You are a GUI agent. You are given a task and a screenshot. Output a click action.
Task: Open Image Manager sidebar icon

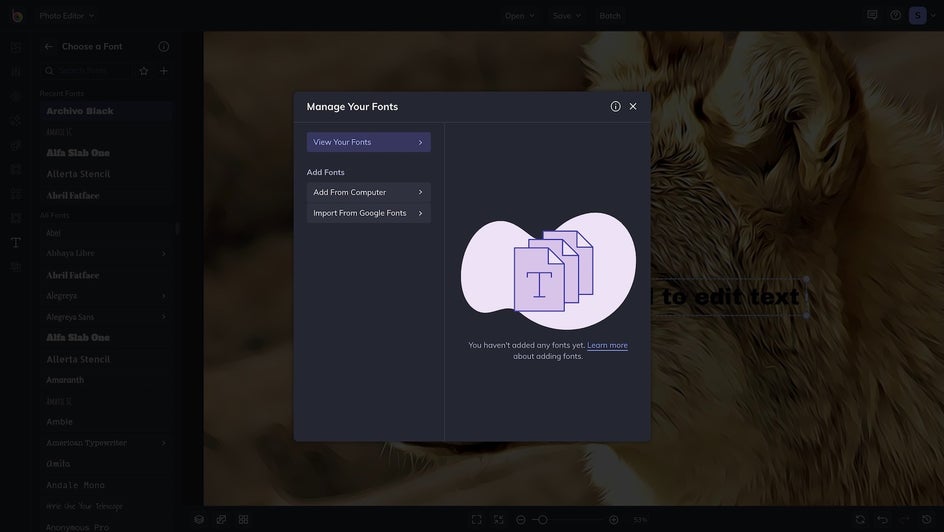(x=16, y=47)
